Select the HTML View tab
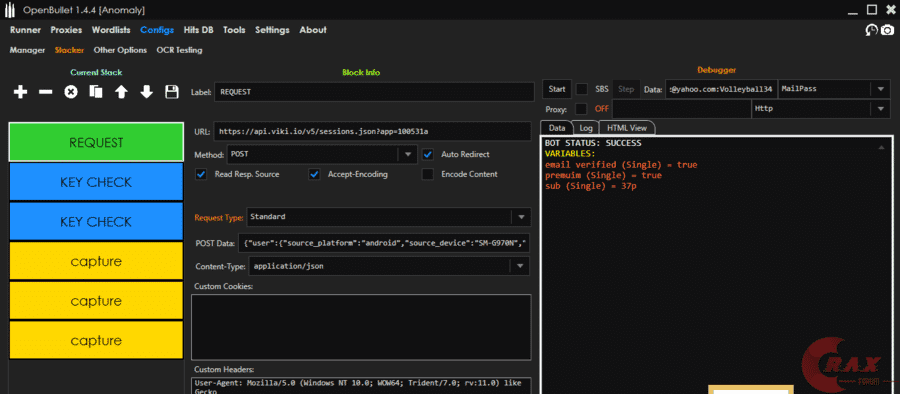900x394 pixels. (627, 128)
